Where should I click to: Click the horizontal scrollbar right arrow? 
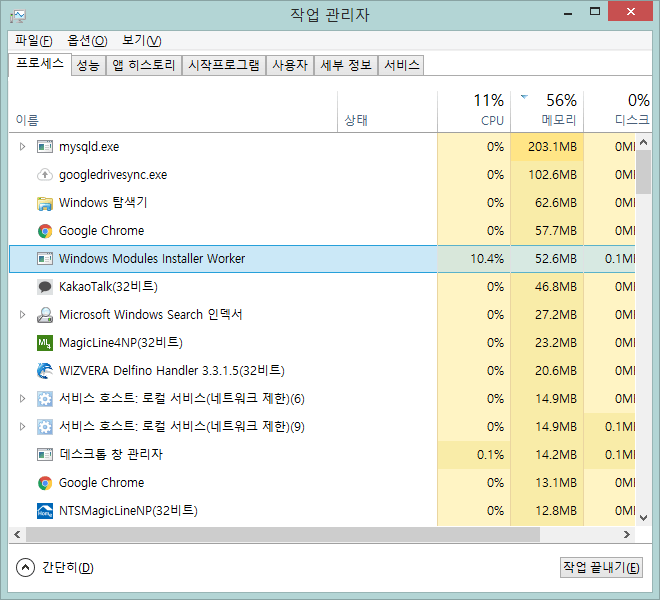[x=626, y=534]
